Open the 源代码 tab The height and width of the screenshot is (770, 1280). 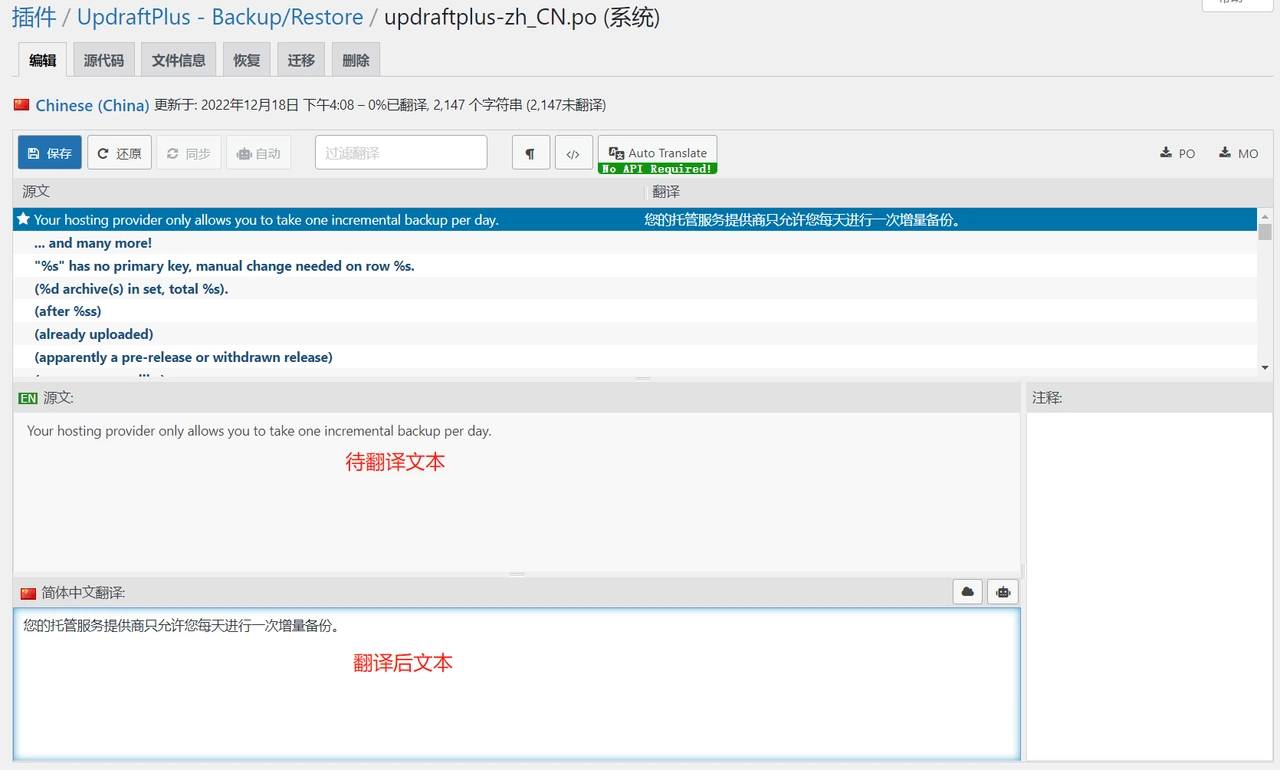click(x=104, y=60)
